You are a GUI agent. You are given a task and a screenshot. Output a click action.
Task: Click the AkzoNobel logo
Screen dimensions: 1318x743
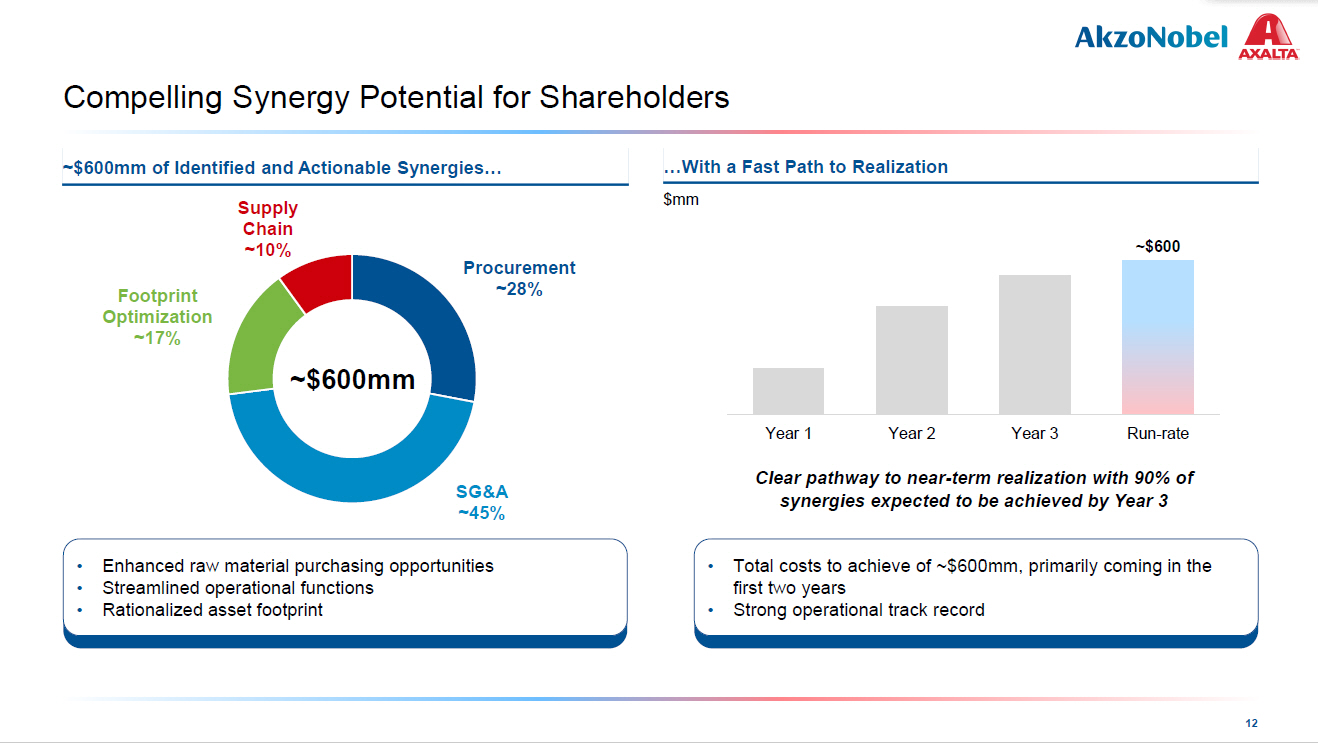click(1150, 38)
